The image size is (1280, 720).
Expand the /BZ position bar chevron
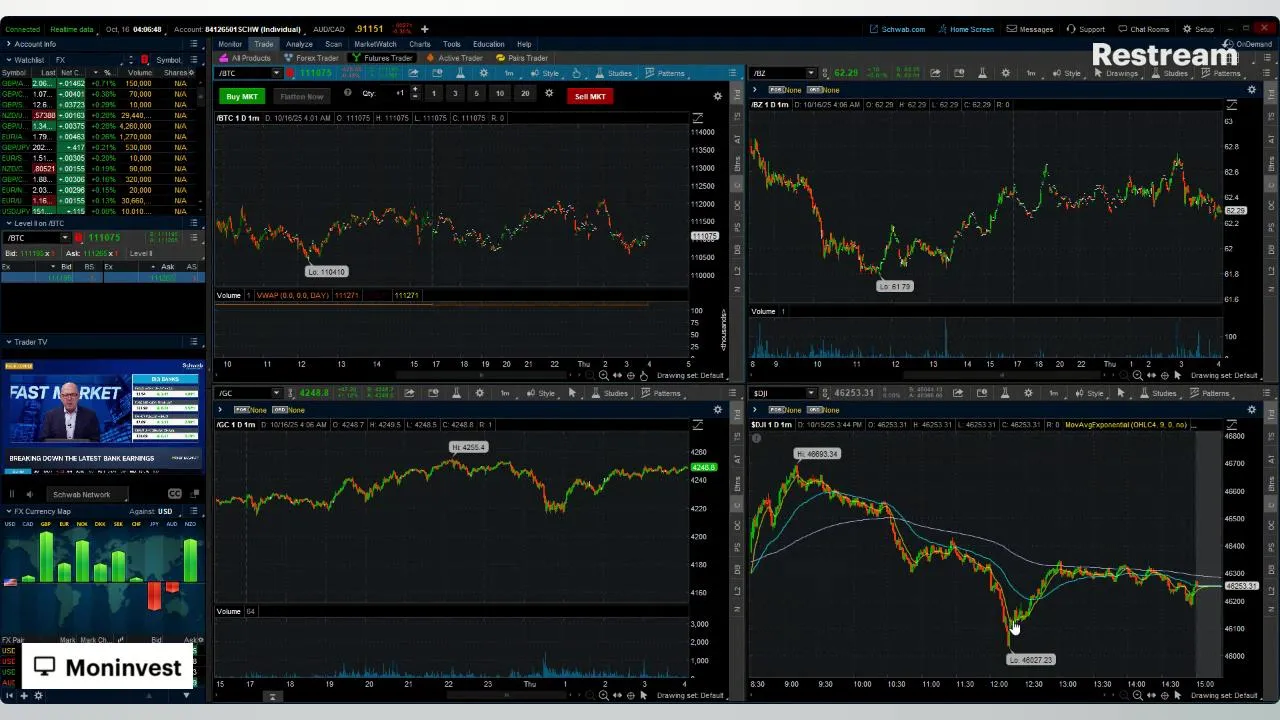pos(755,90)
